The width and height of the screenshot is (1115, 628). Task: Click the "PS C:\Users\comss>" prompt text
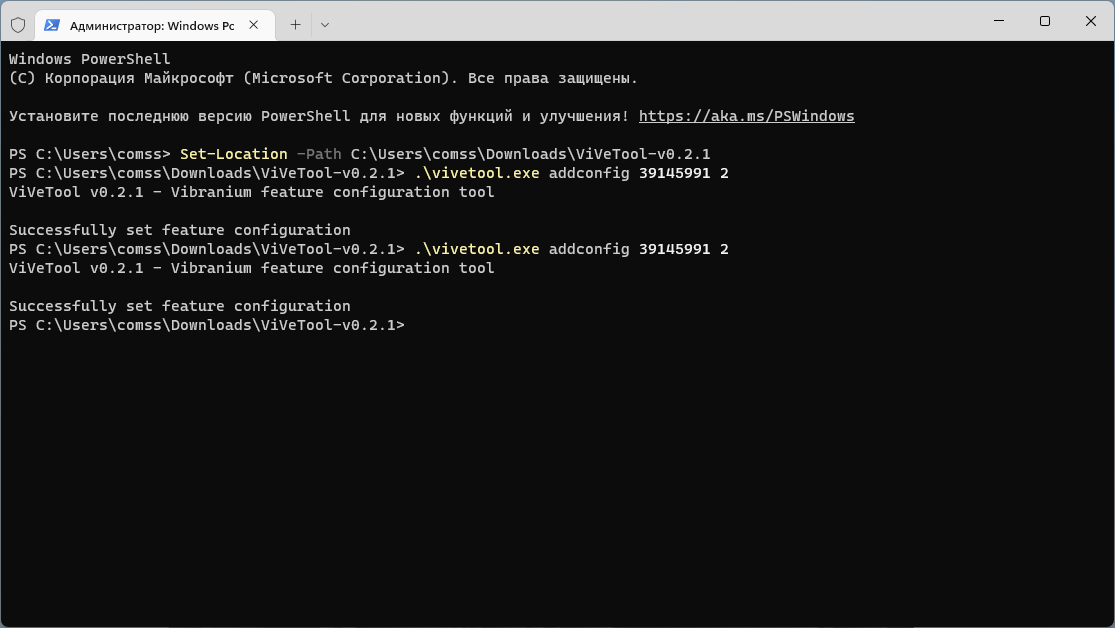(x=90, y=154)
